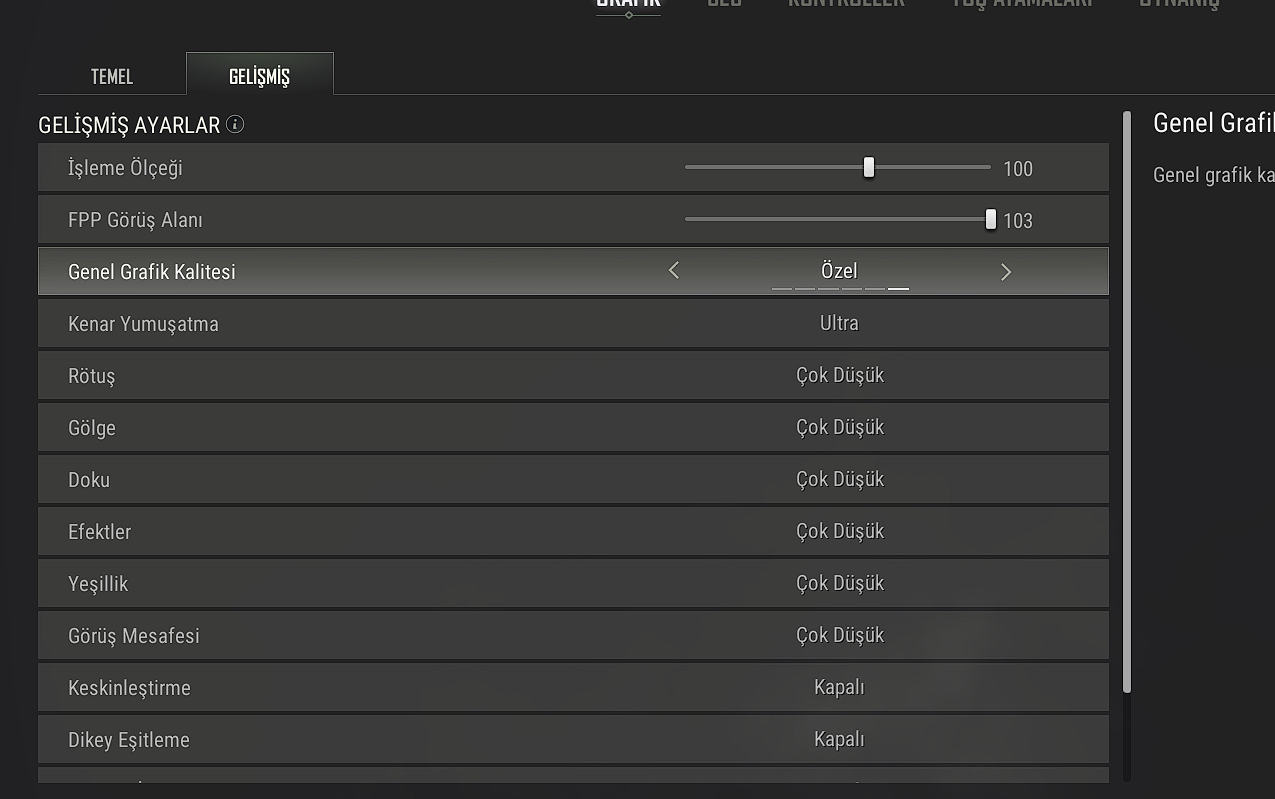The image size is (1275, 799).
Task: Open the Yeşillik quality setting value
Action: 839,583
